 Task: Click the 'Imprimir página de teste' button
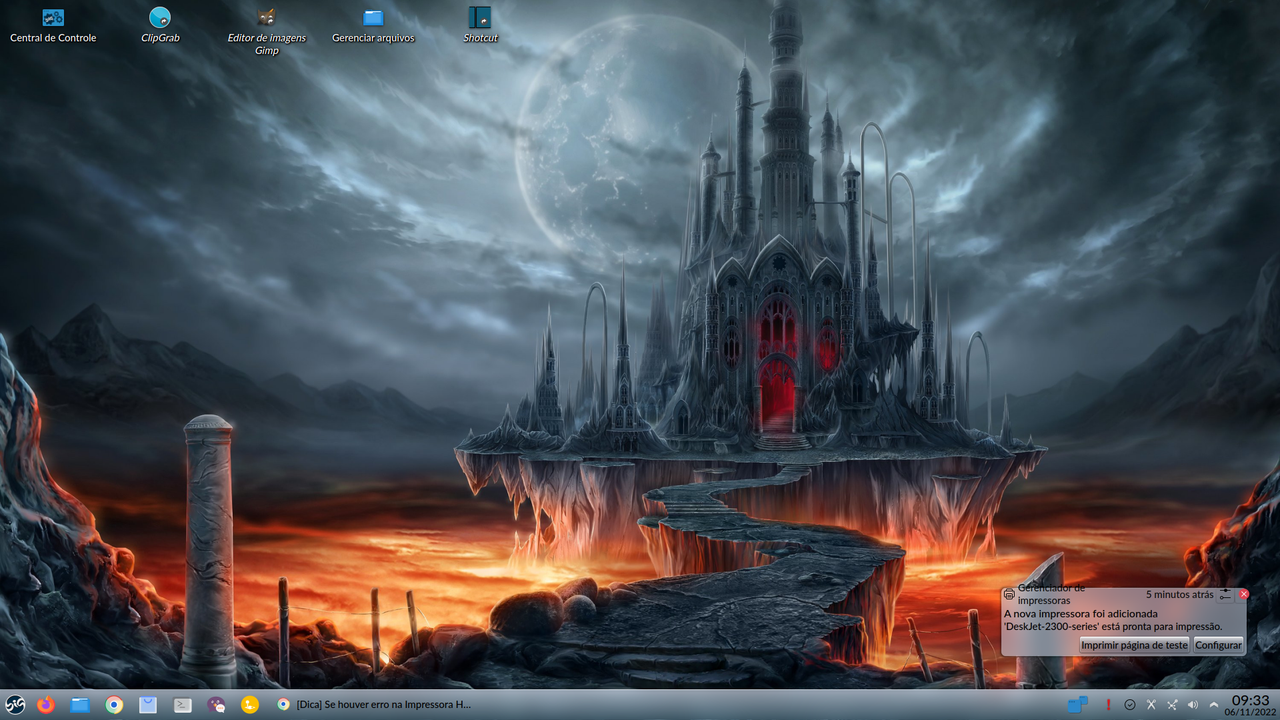tap(1133, 645)
